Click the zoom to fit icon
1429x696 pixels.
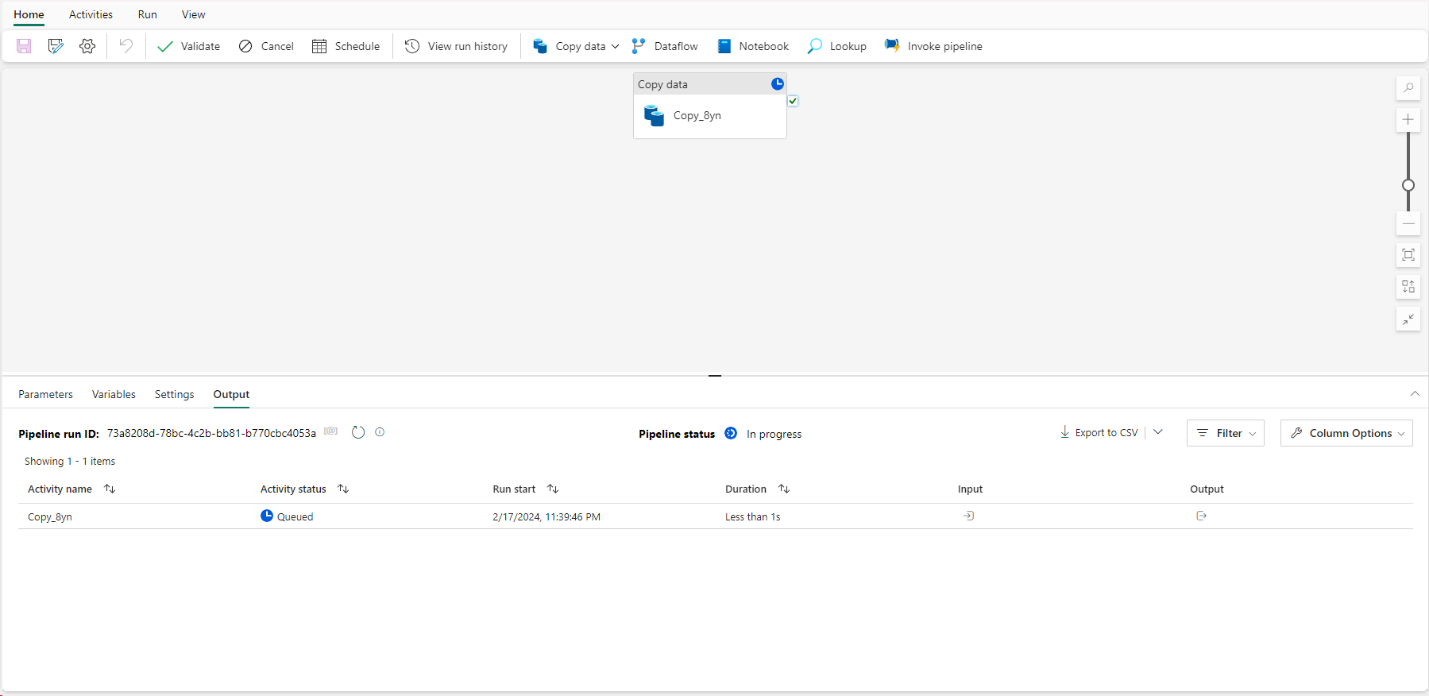tap(1408, 255)
